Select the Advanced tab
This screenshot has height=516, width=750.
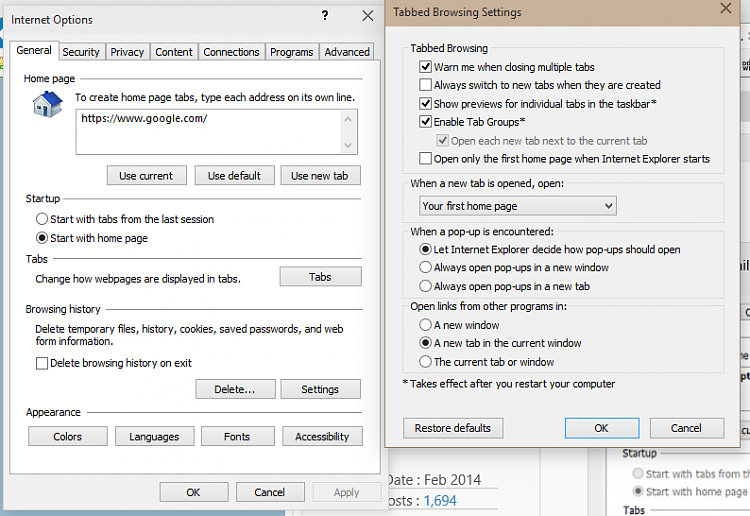(x=347, y=52)
